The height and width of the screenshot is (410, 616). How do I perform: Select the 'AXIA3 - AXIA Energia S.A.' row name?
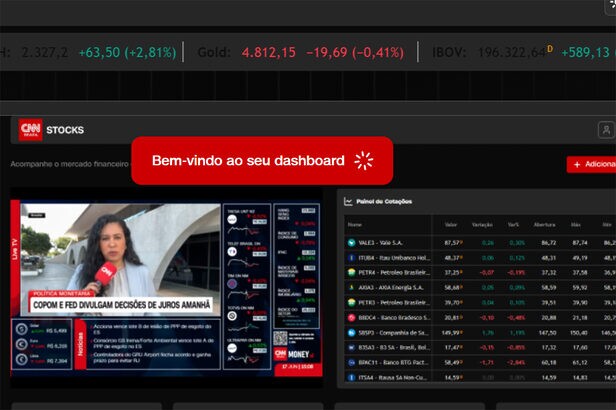tap(390, 287)
